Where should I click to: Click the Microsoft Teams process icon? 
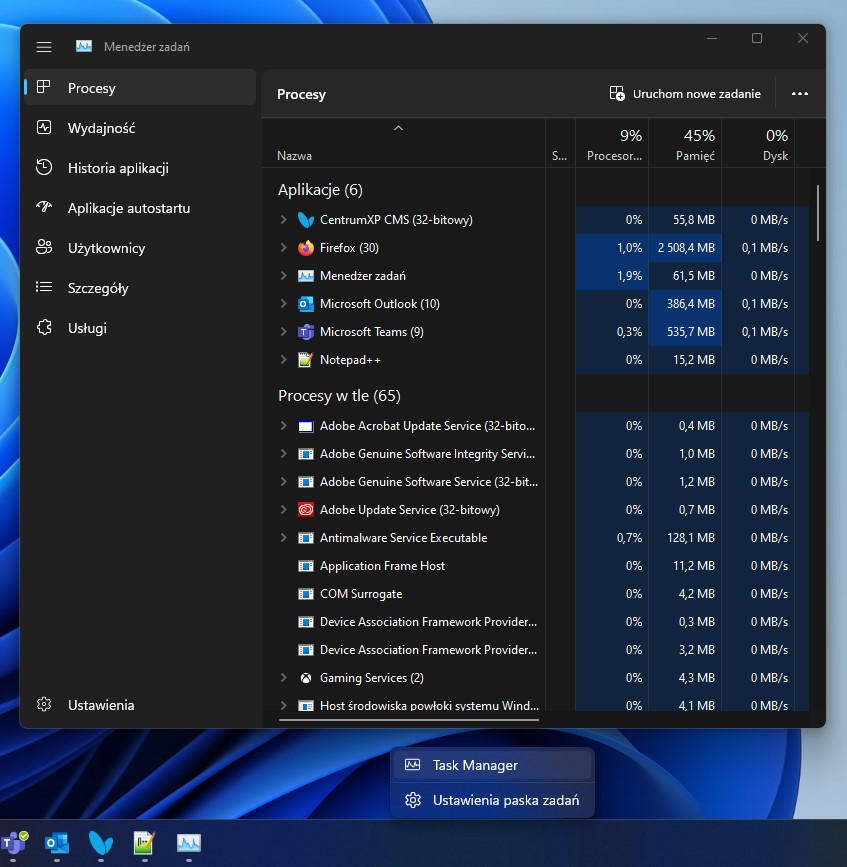(x=306, y=332)
